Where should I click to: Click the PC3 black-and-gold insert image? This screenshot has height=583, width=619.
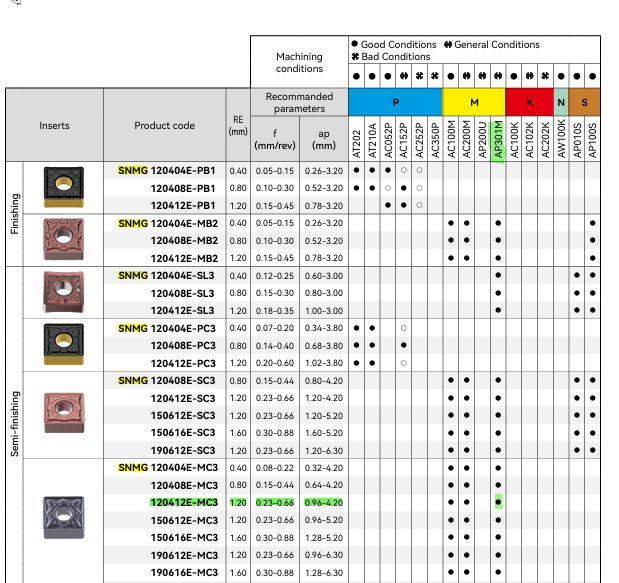pyautogui.click(x=64, y=344)
